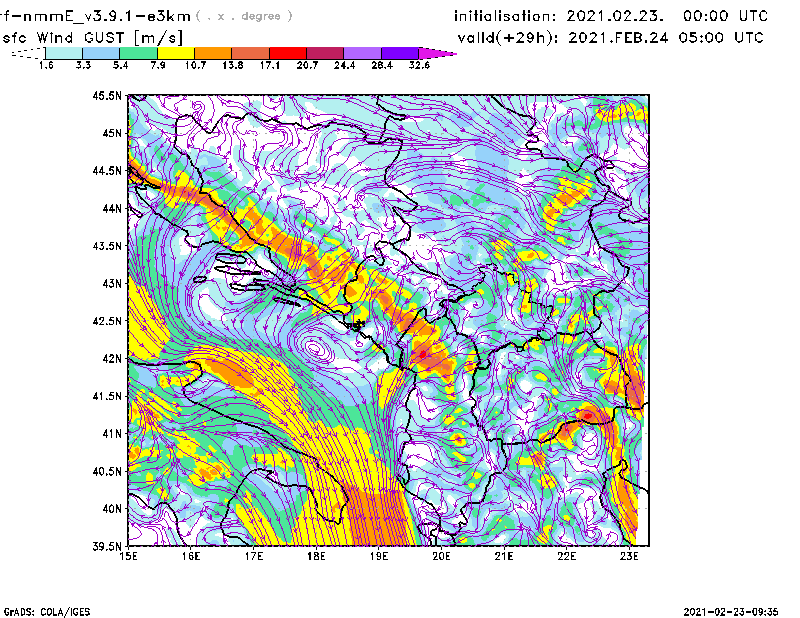Select the yellow legend swatch after 7.9
Screen dimensions: 800x618
(x=176, y=53)
